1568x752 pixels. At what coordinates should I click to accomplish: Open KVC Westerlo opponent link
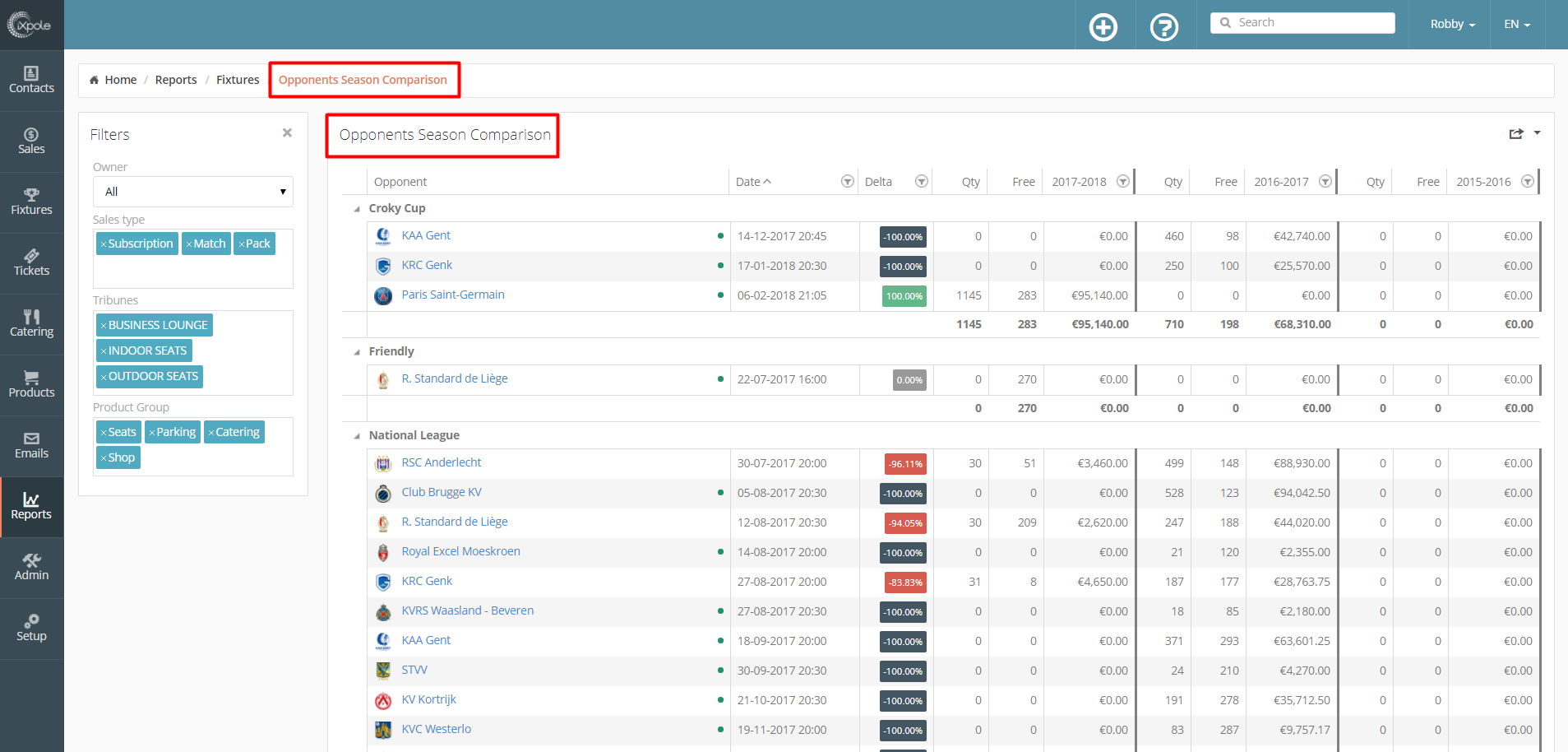coord(437,729)
